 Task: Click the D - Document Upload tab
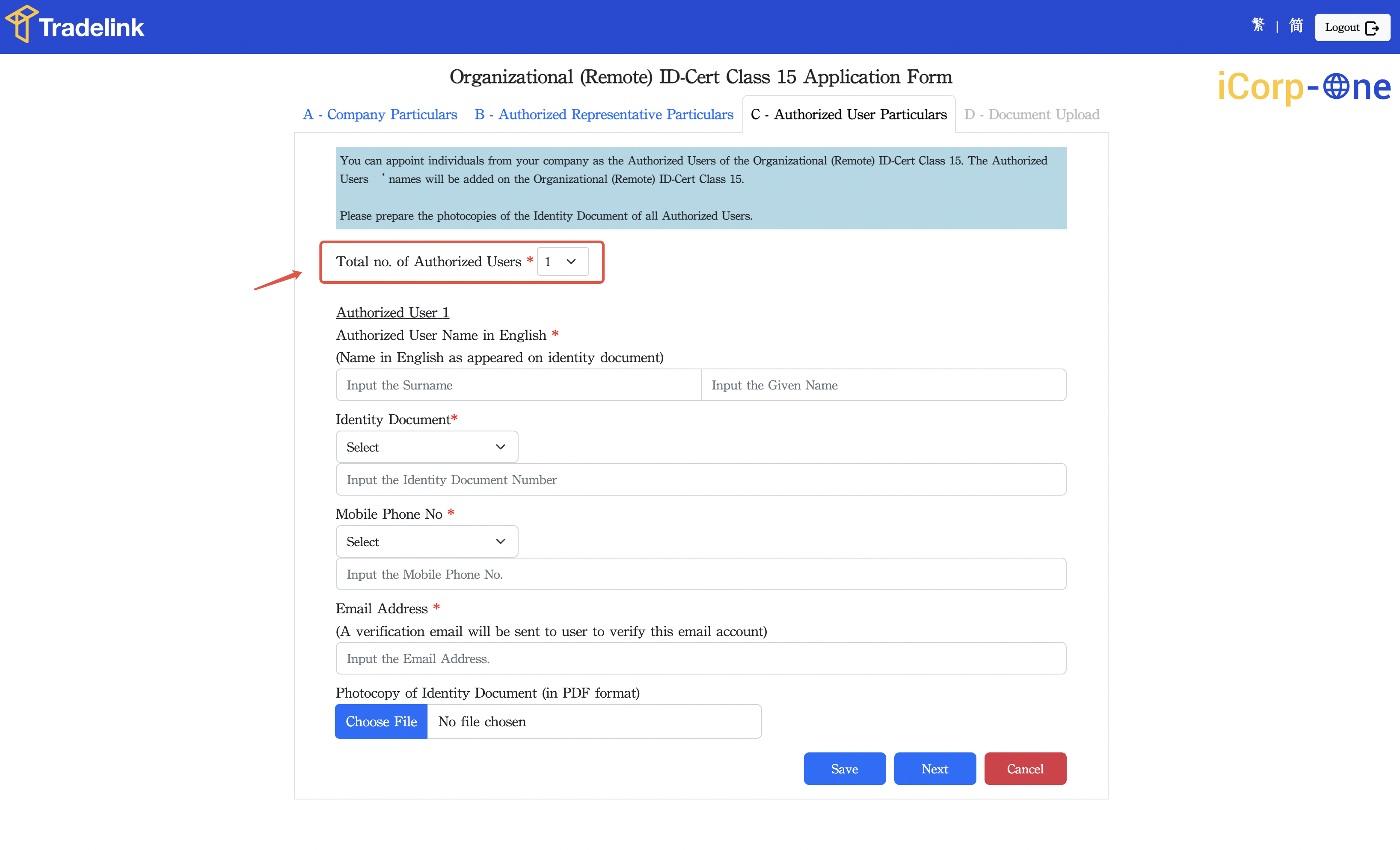[x=1031, y=114]
